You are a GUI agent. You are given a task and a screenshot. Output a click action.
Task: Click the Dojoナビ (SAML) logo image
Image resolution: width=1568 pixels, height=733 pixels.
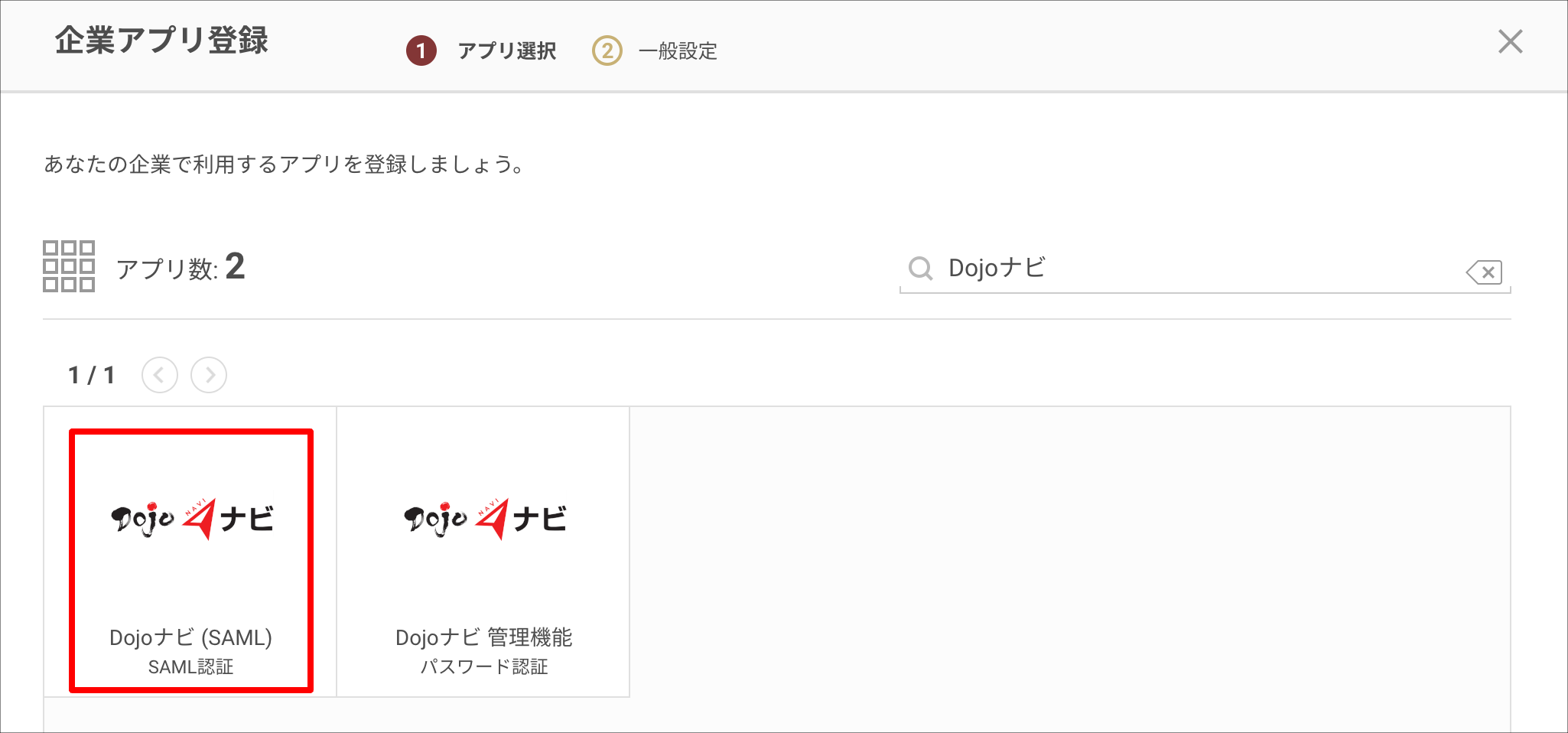192,519
